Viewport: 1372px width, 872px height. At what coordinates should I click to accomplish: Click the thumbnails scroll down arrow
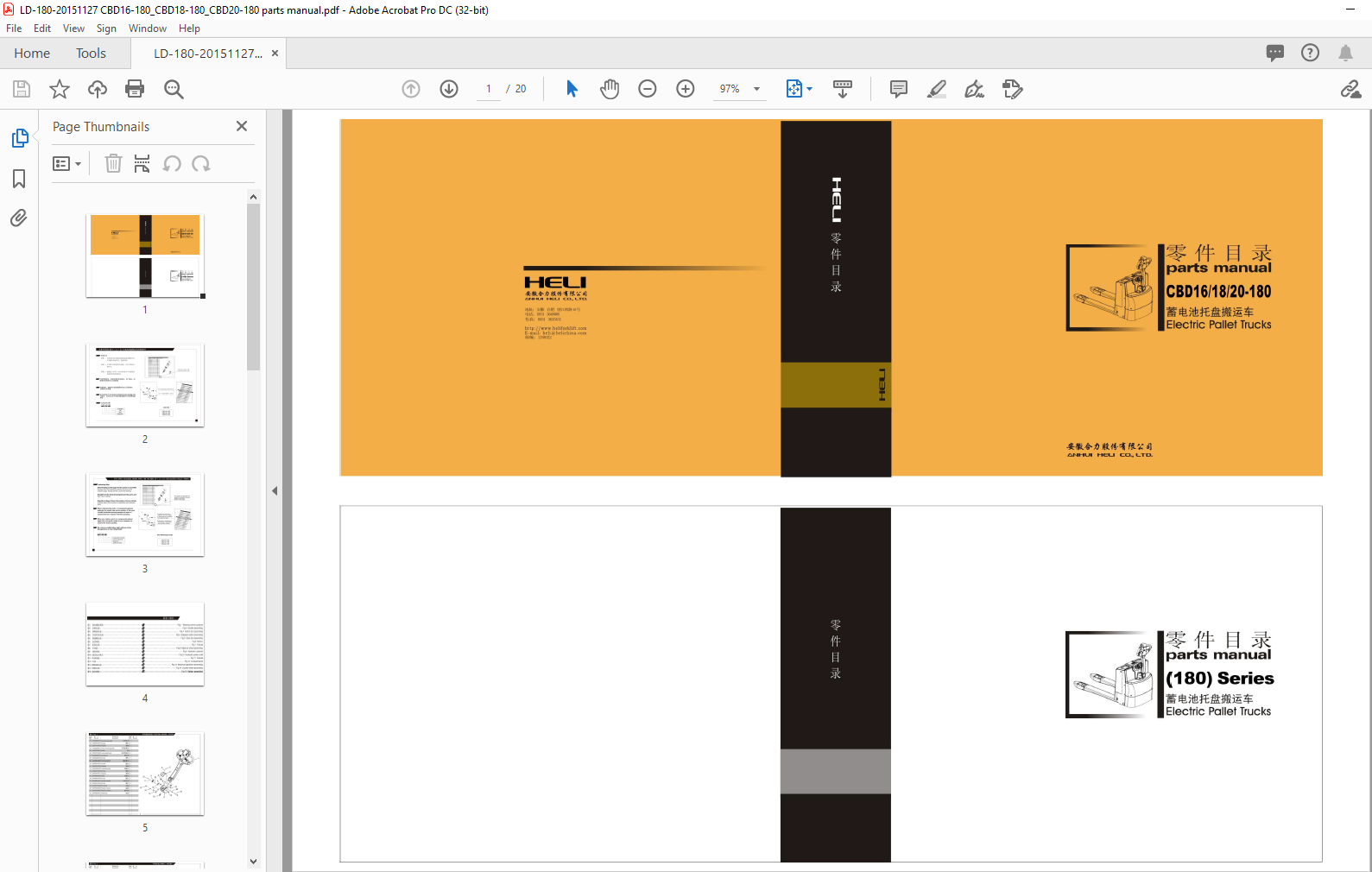pyautogui.click(x=253, y=861)
